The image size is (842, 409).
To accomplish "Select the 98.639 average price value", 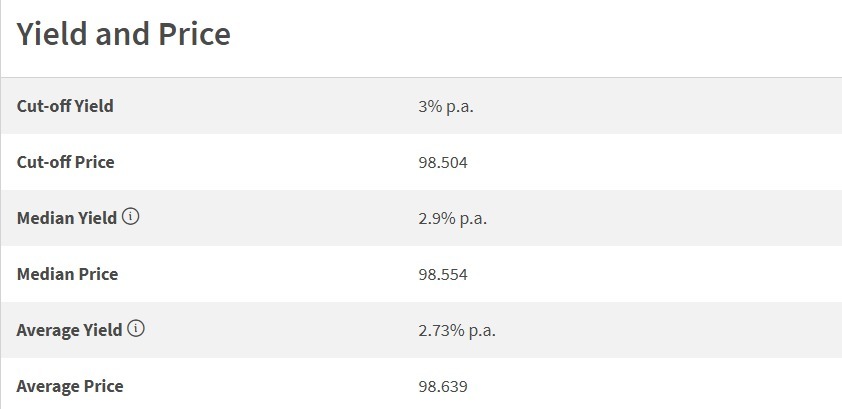I will pyautogui.click(x=443, y=386).
